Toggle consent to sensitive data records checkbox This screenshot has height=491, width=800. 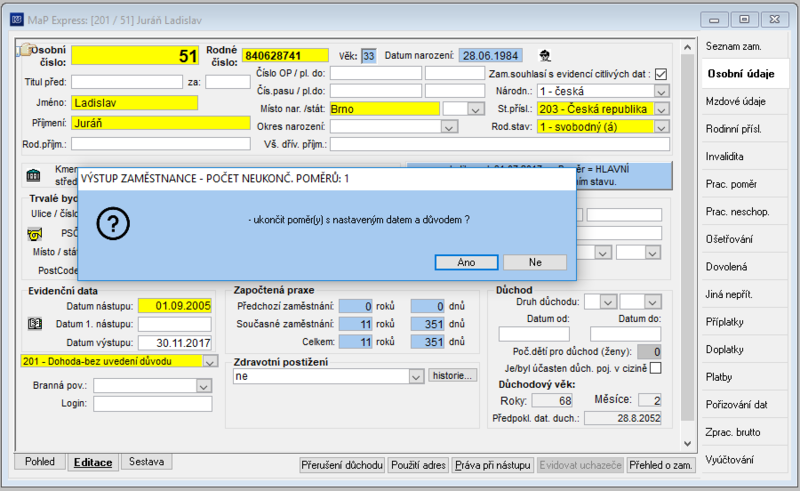[661, 74]
